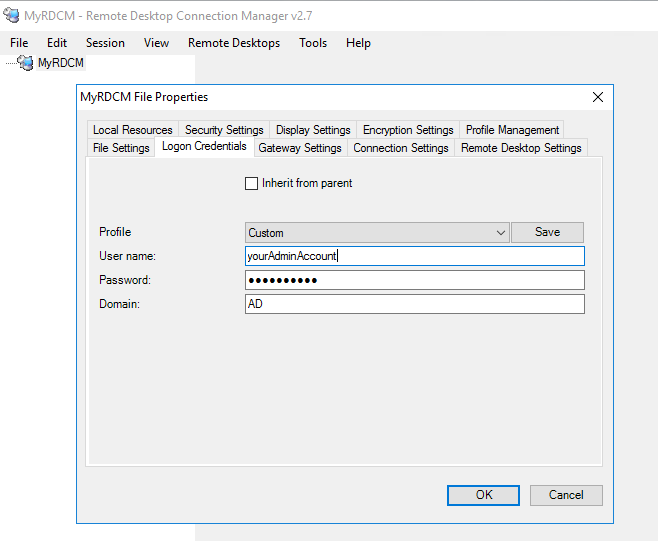This screenshot has height=541, width=658.
Task: Switch to the Local Resources tab
Action: [x=132, y=130]
